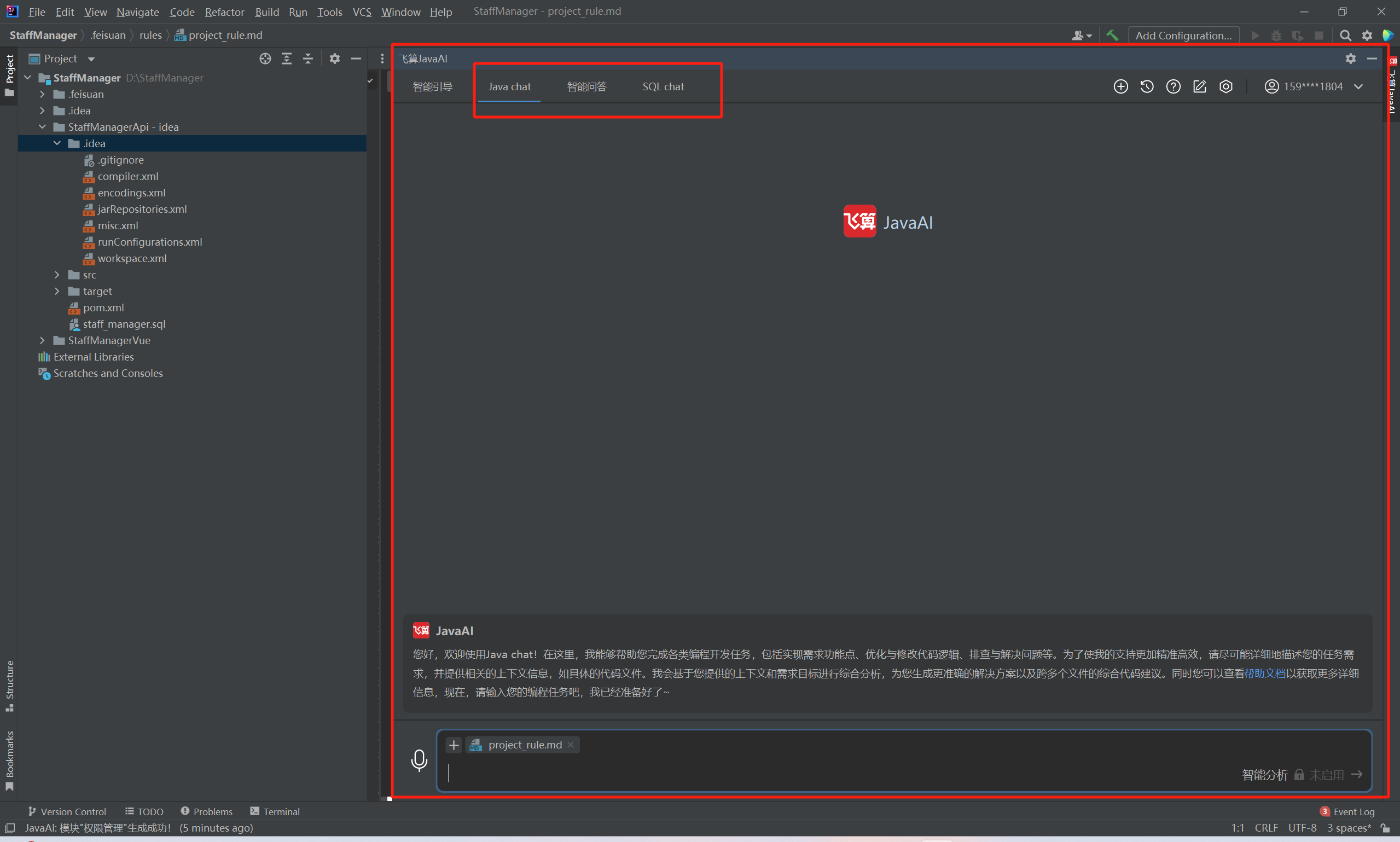Expand all in Project panel
The height and width of the screenshot is (842, 1400).
[287, 59]
